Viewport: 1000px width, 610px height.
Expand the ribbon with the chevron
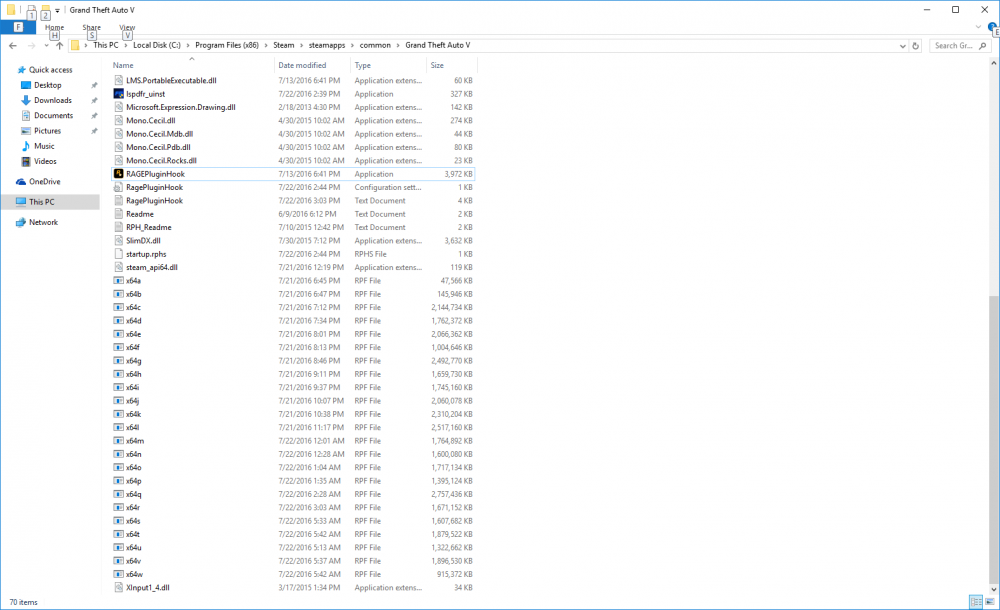click(978, 27)
